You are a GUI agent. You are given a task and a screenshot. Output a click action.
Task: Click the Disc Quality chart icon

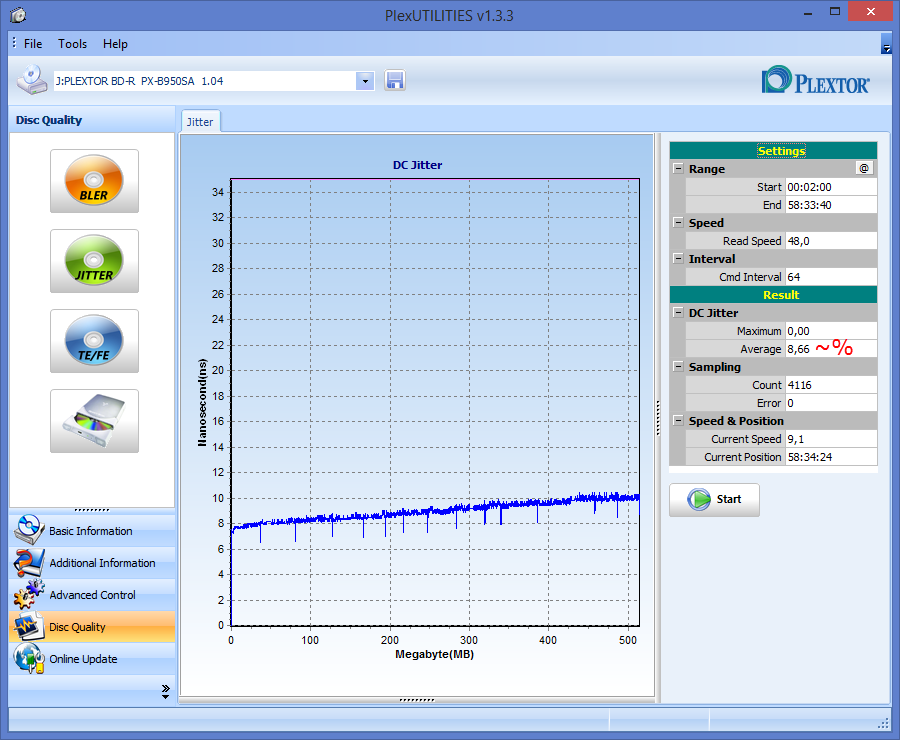[29, 626]
